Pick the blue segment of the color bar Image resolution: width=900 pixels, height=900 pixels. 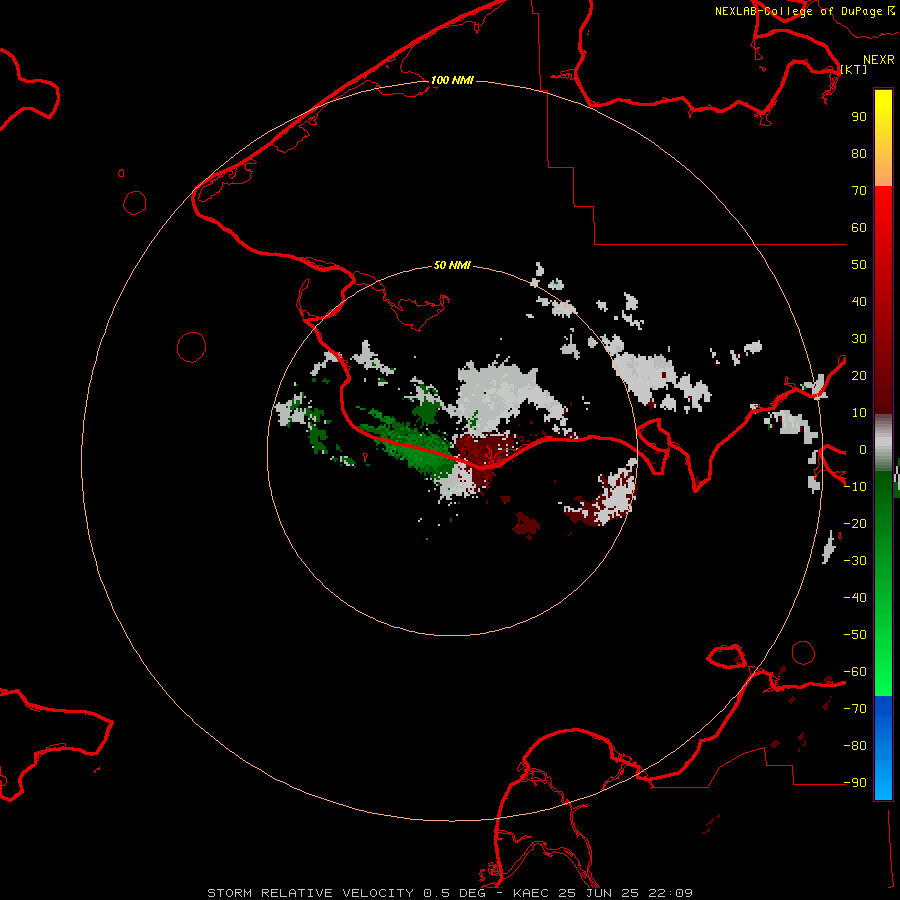883,748
